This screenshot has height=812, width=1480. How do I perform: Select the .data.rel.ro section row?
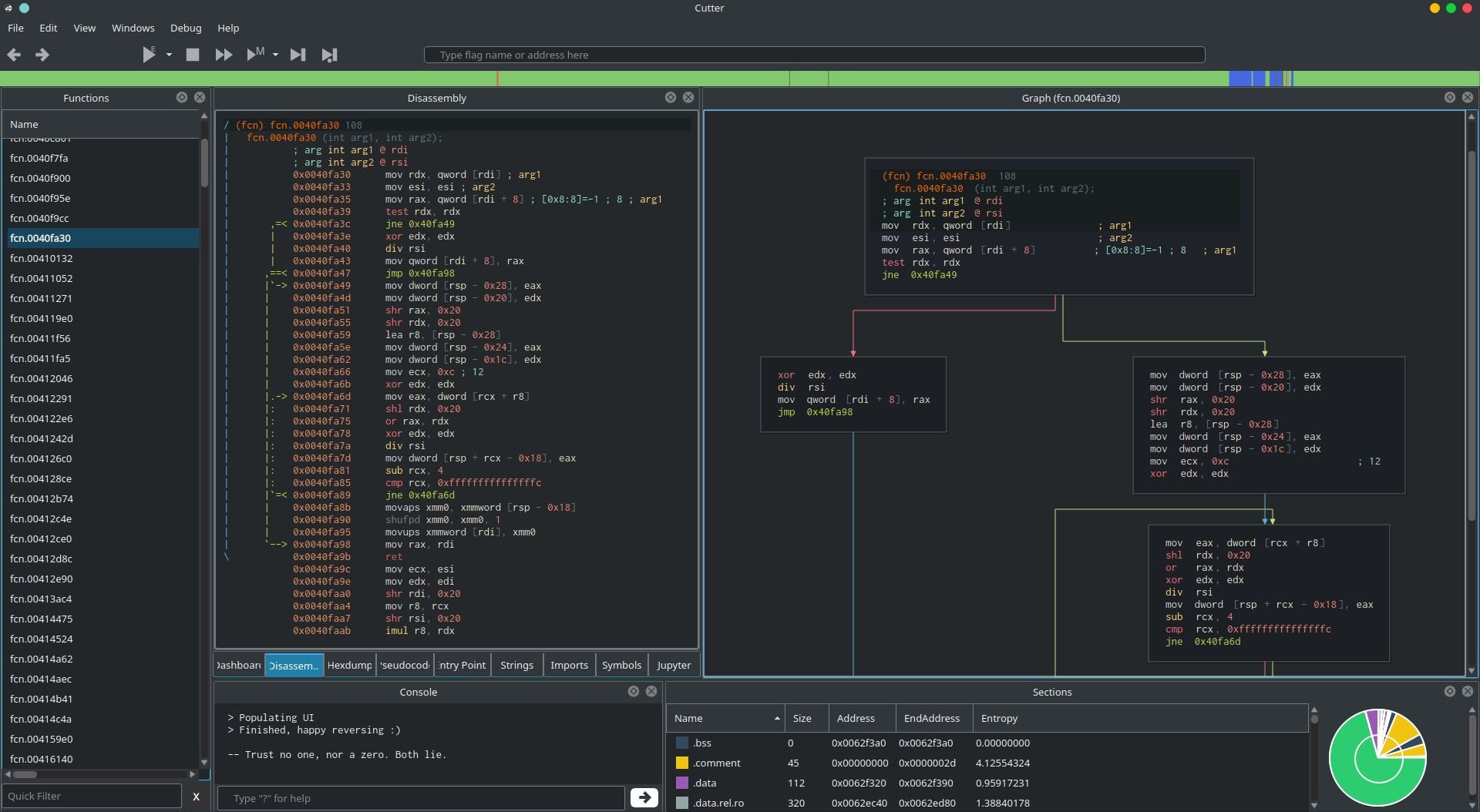click(987, 803)
